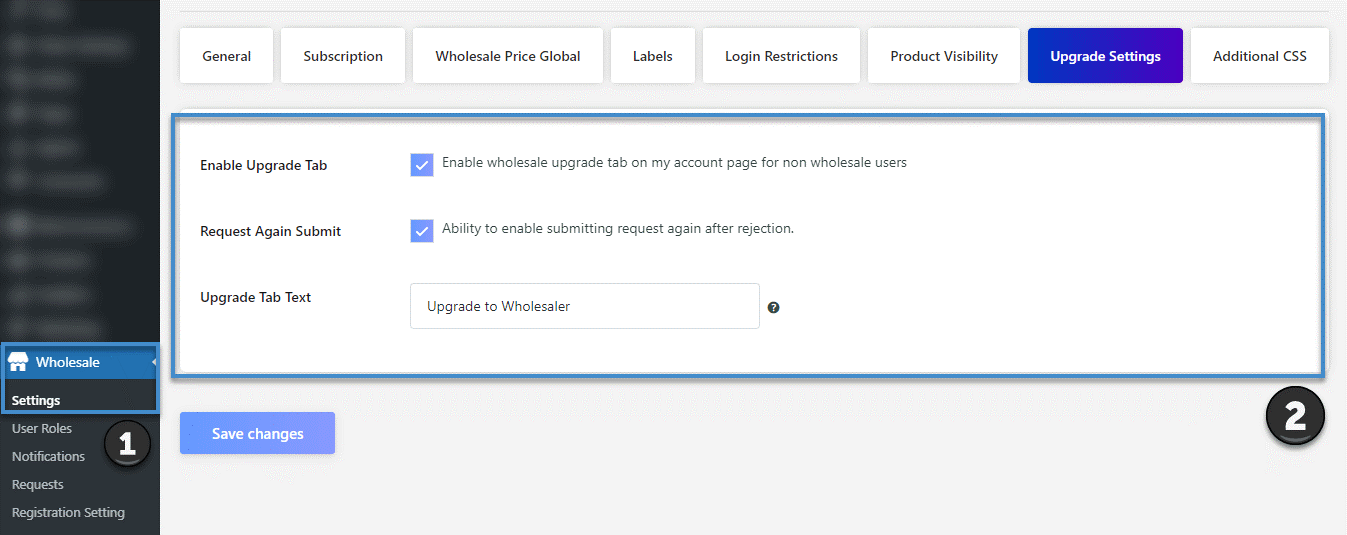Image resolution: width=1347 pixels, height=535 pixels.
Task: Select the Upgrade Settings tab
Action: pyautogui.click(x=1105, y=56)
